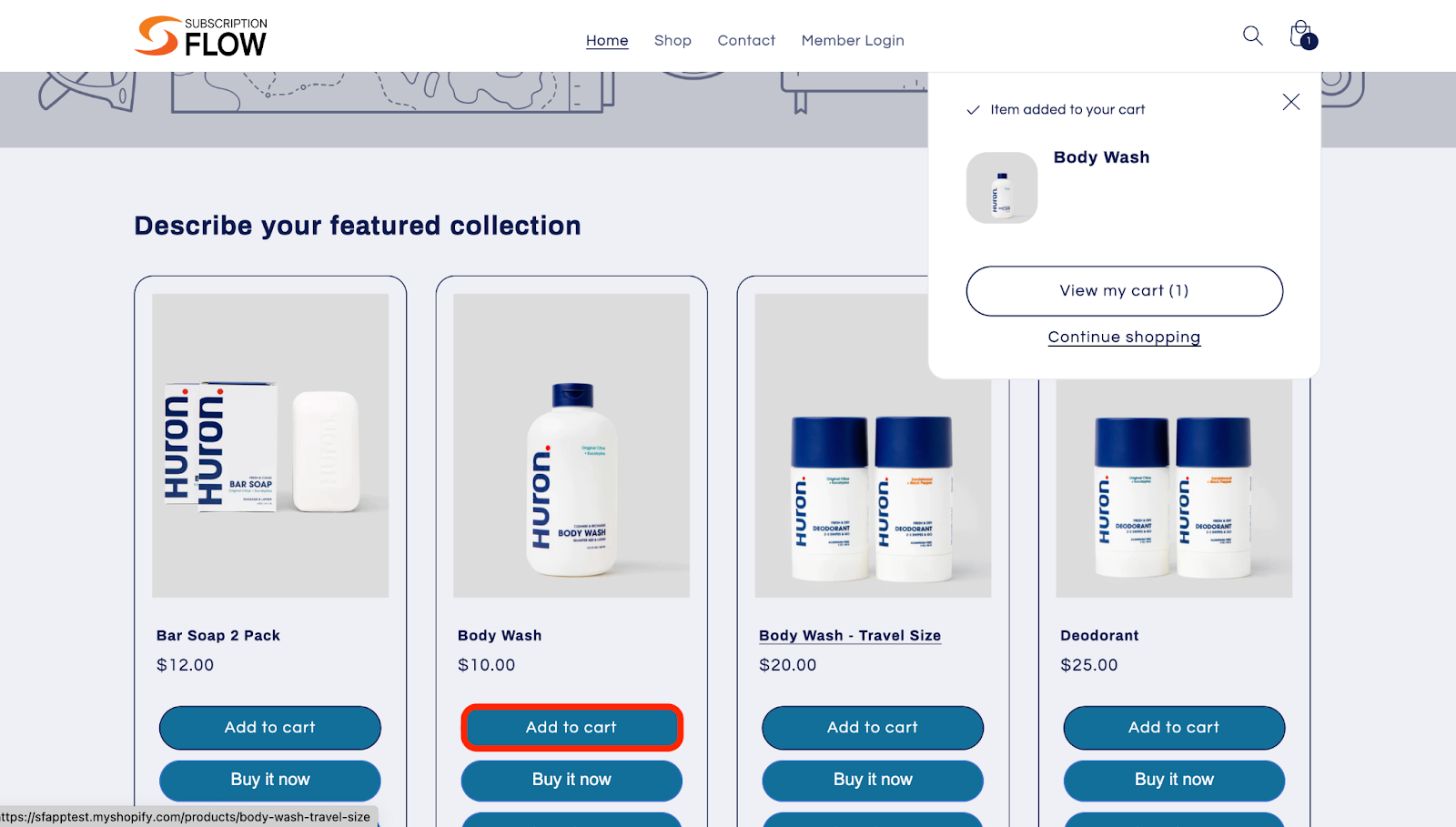Add Deodorant to cart
Image resolution: width=1456 pixels, height=827 pixels.
[1174, 728]
